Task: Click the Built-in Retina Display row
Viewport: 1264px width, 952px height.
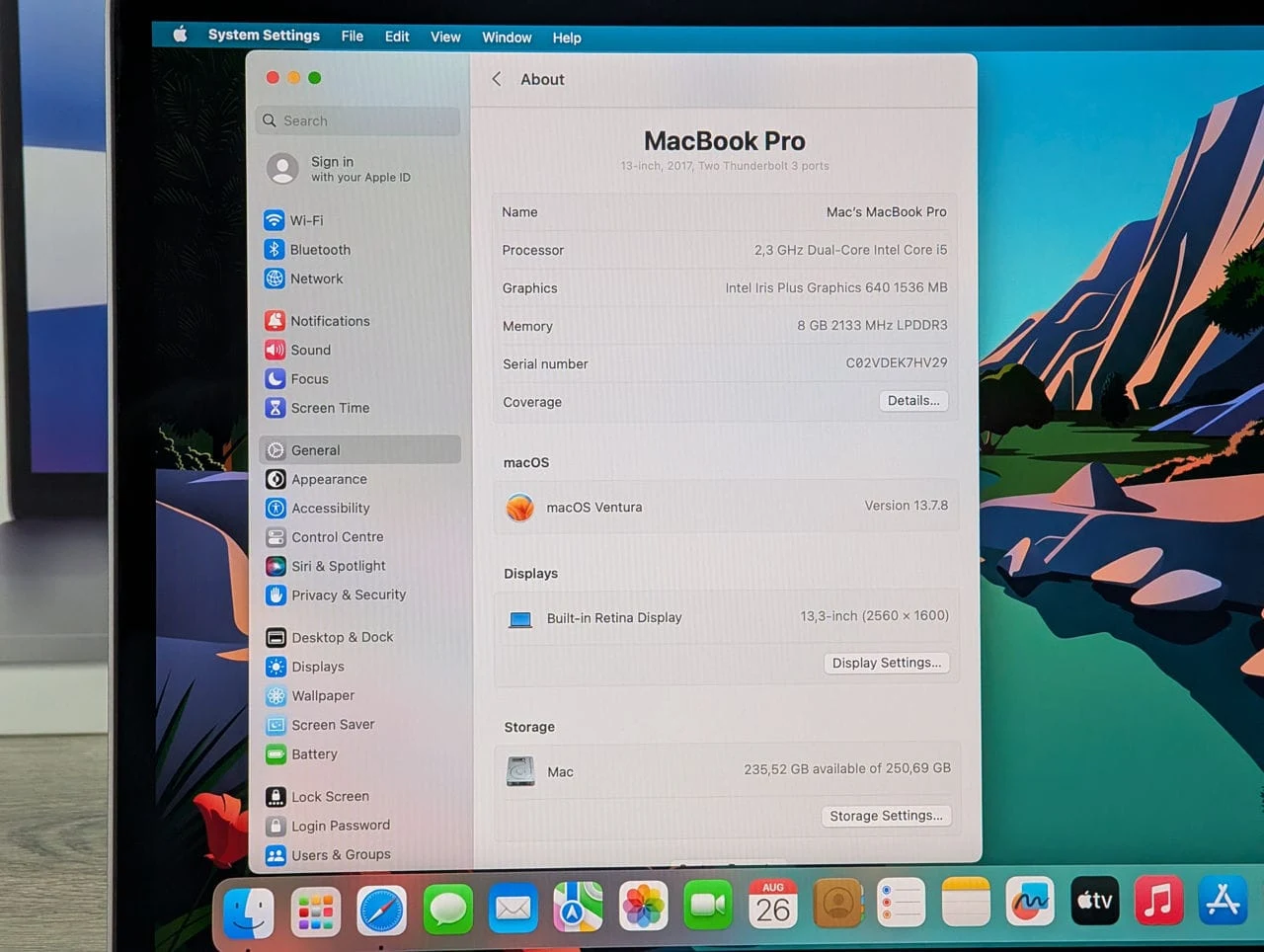Action: click(x=726, y=617)
